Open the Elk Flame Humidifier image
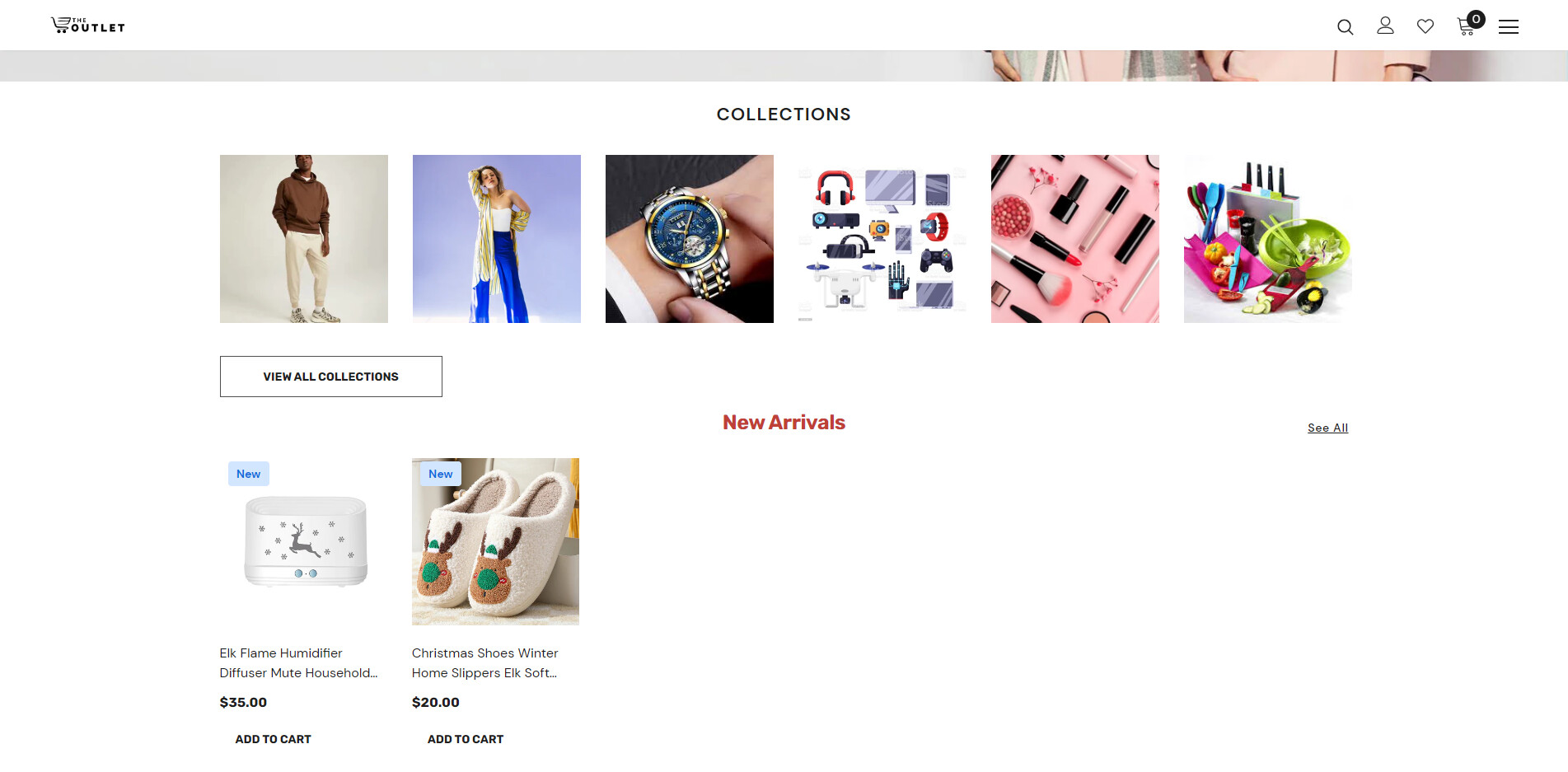1568x772 pixels. click(304, 541)
